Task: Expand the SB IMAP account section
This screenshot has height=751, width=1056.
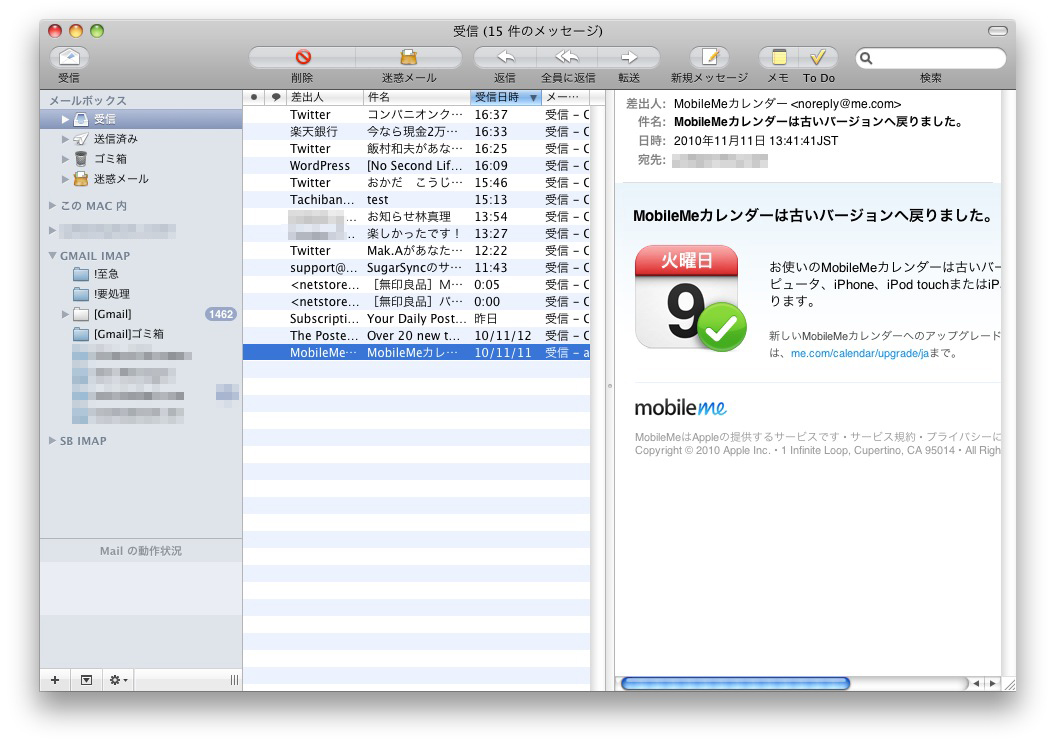Action: 52,441
